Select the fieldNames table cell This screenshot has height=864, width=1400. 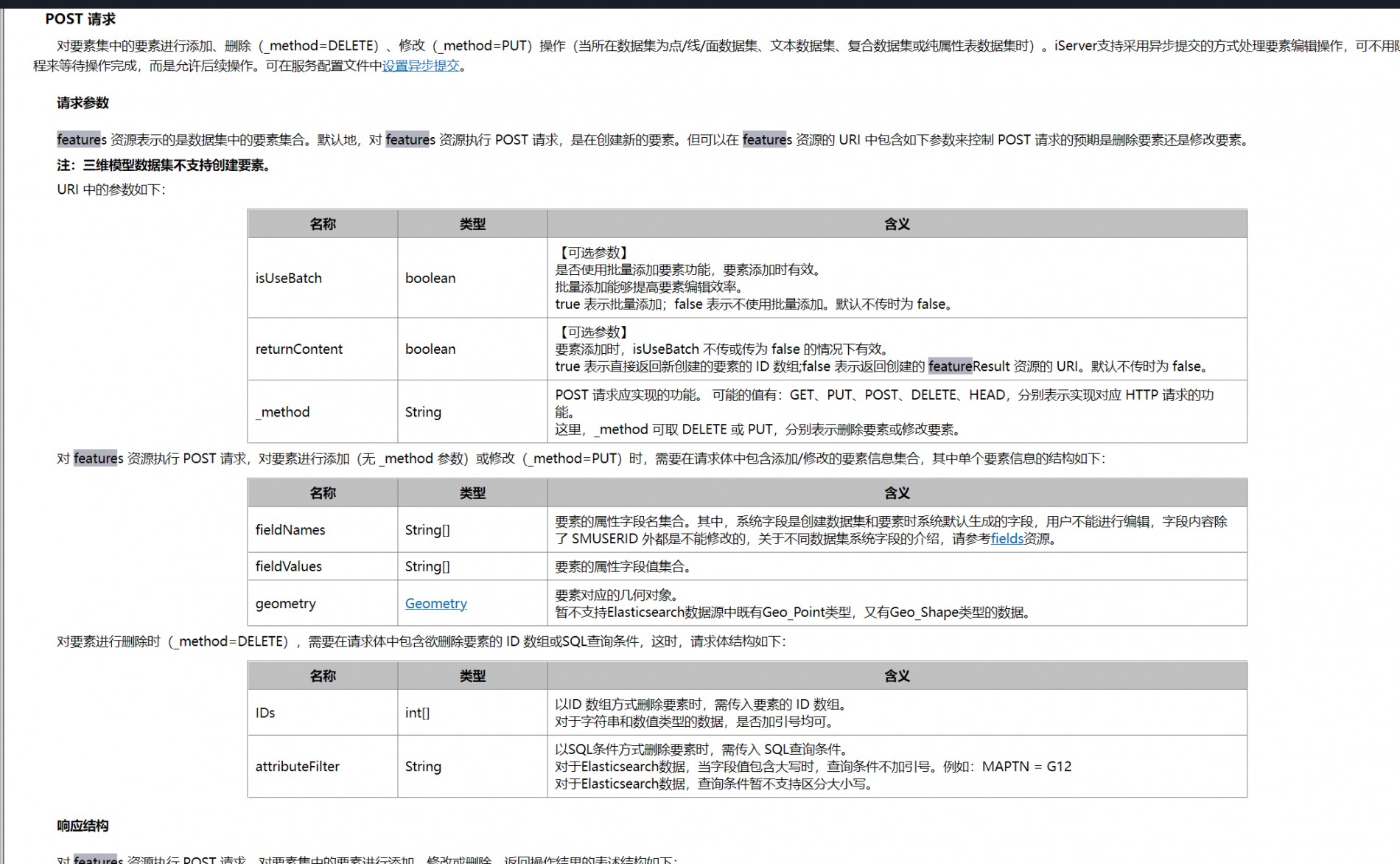290,530
